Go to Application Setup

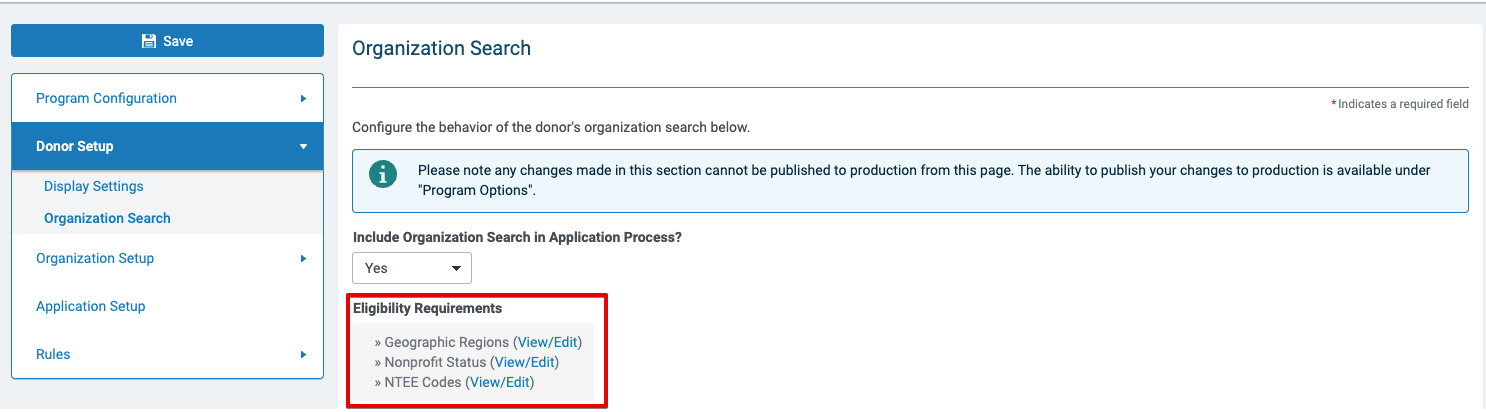167,306
